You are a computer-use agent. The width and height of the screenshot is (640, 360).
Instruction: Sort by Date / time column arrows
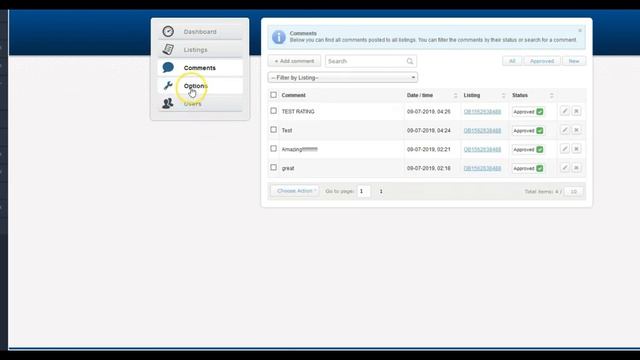tap(456, 96)
